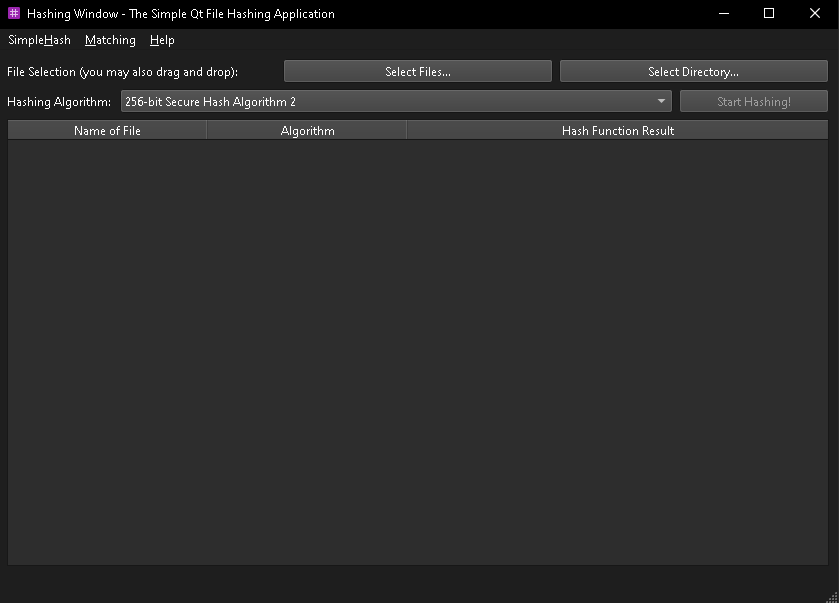Click the Start Hashing! button
The image size is (839, 603).
(x=753, y=102)
